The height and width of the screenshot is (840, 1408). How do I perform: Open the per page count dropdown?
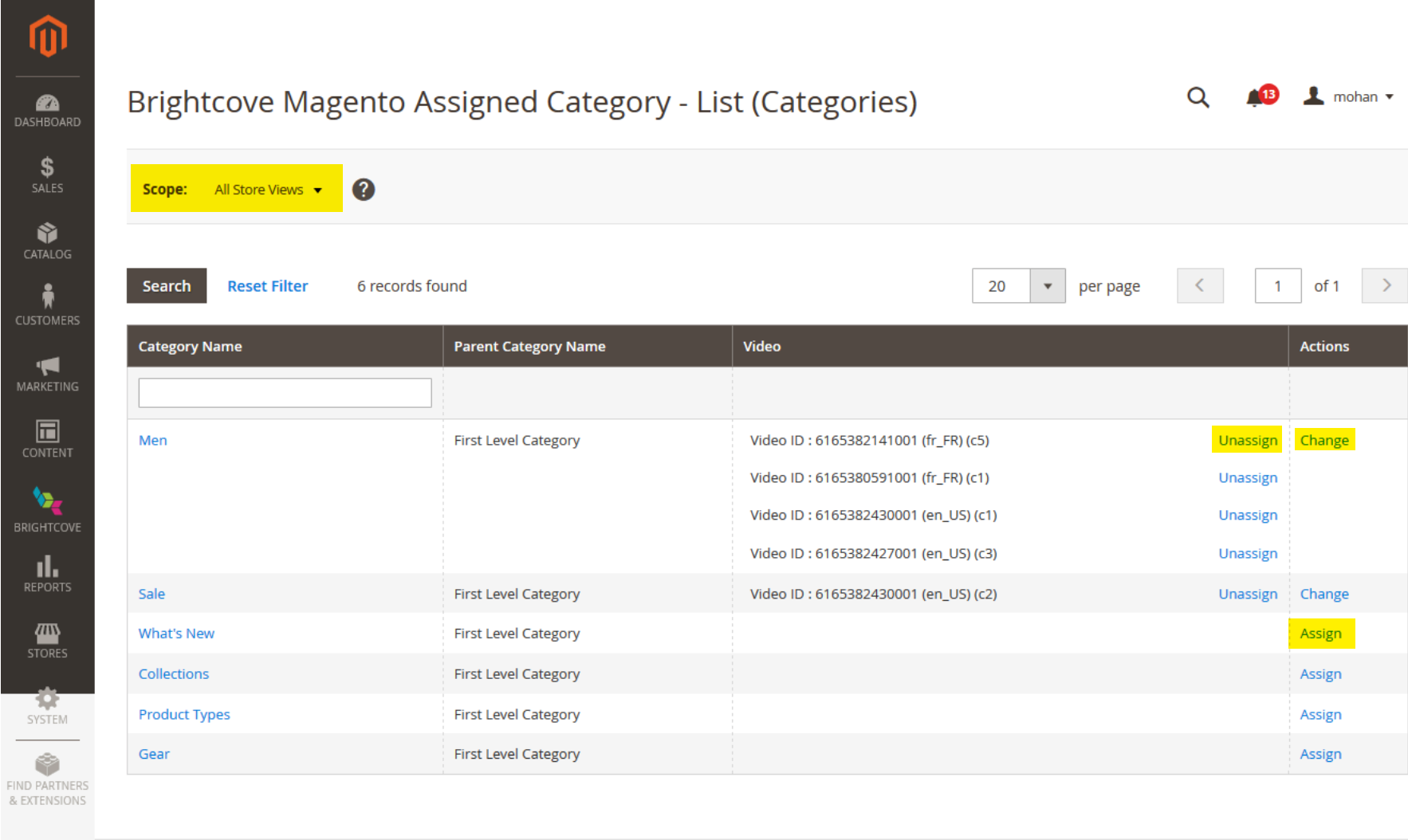point(1048,285)
